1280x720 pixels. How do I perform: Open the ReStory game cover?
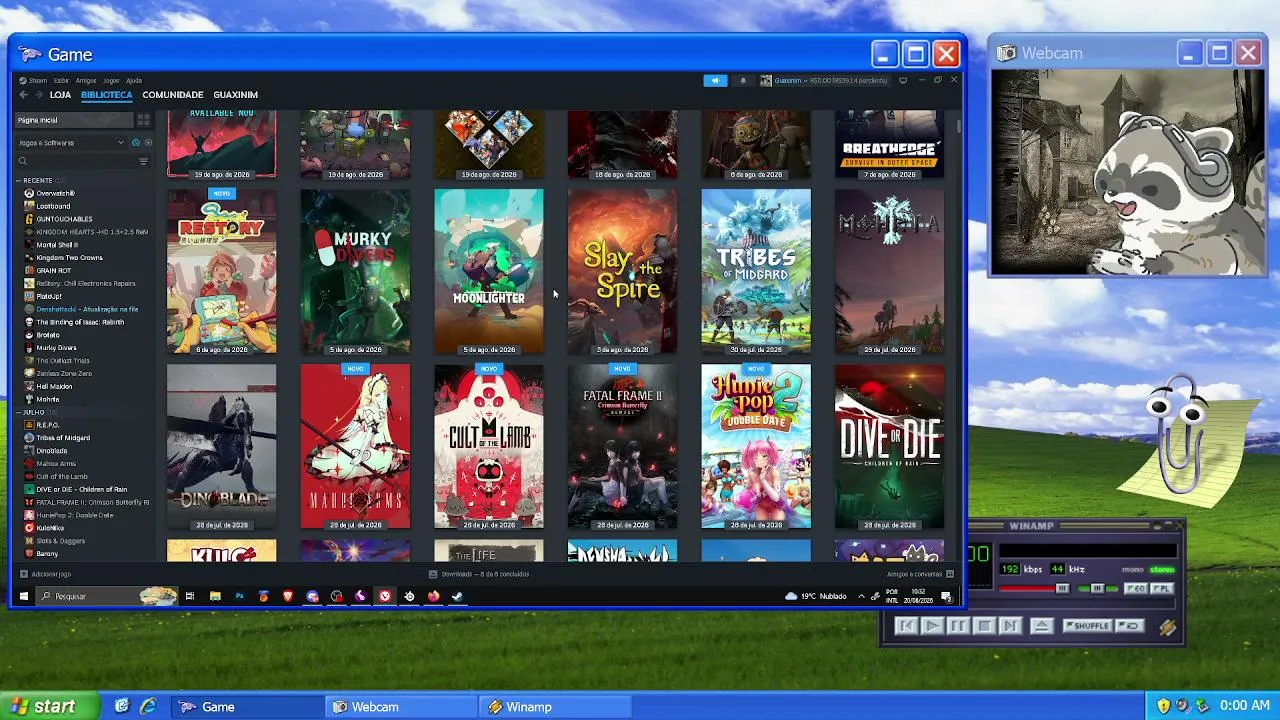pyautogui.click(x=222, y=271)
